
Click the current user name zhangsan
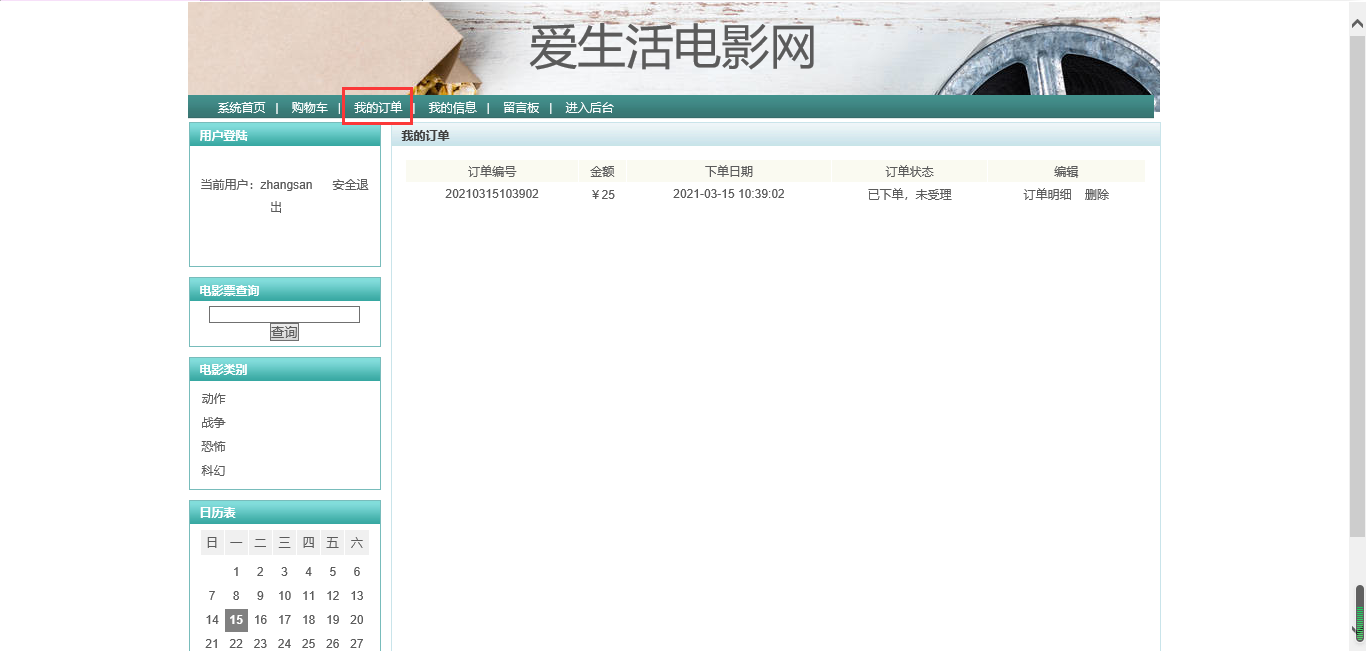point(286,185)
